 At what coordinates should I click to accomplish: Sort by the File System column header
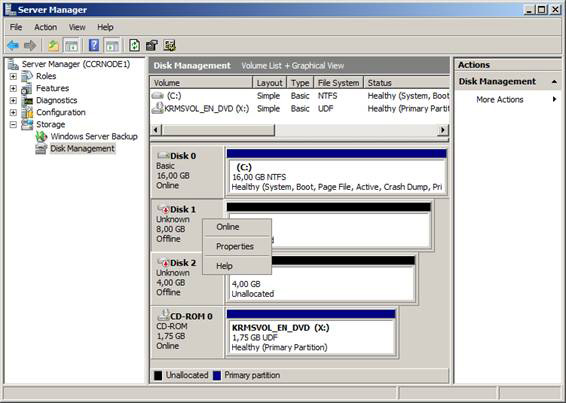pos(339,83)
